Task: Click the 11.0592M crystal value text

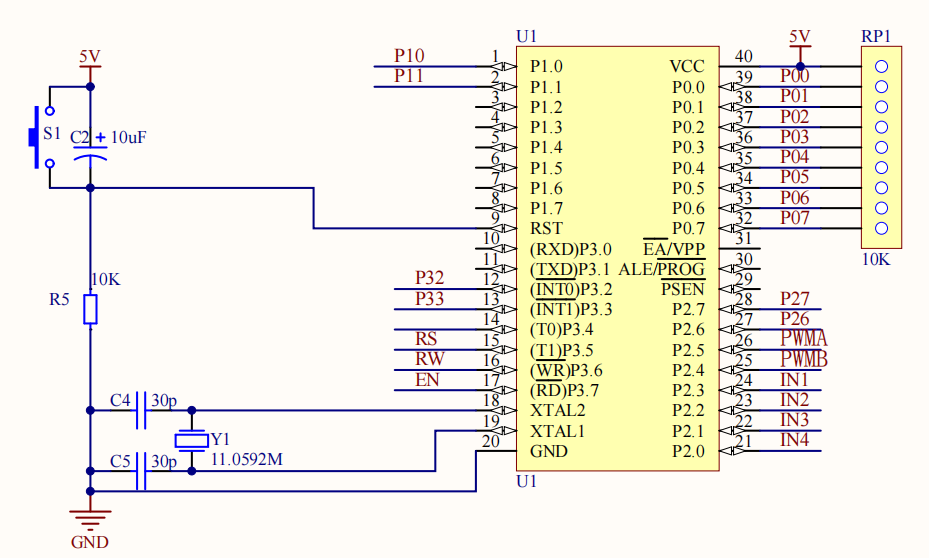Action: (x=246, y=459)
